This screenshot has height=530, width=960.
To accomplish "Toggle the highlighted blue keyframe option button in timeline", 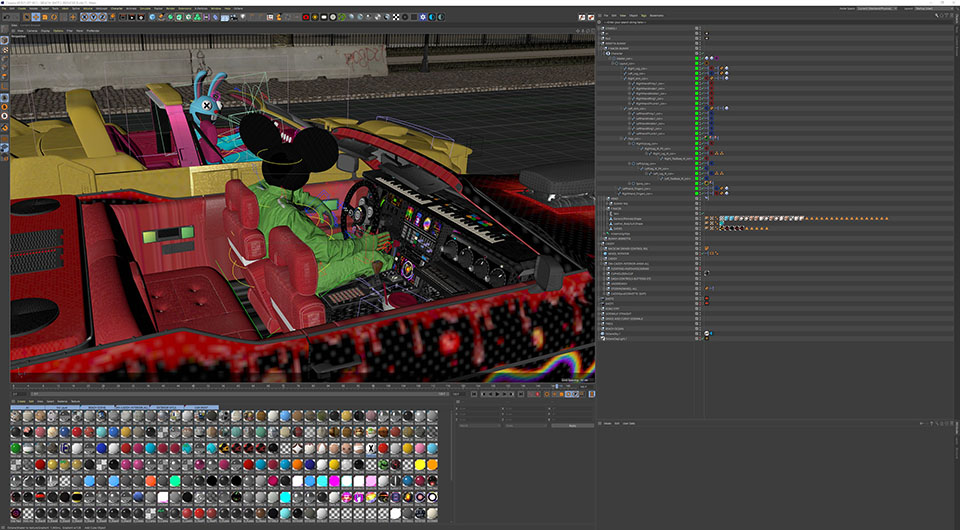I will pyautogui.click(x=568, y=394).
